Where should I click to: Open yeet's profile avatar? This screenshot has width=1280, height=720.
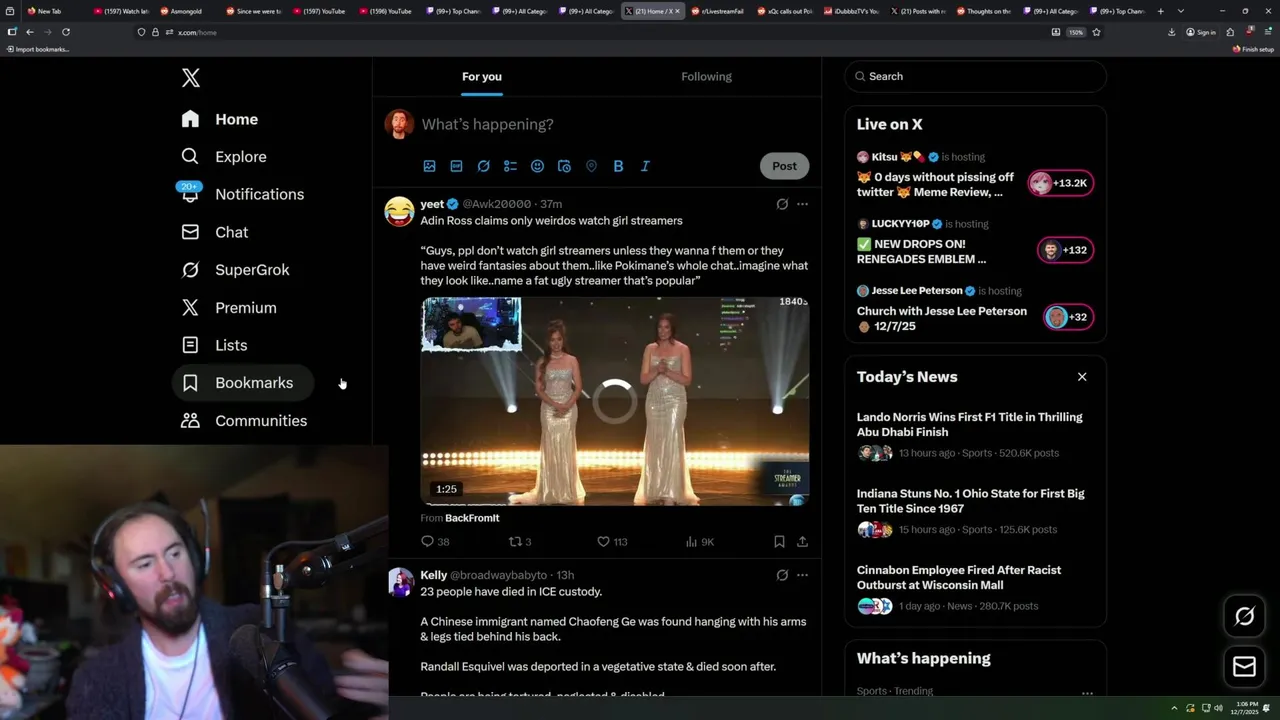[399, 211]
